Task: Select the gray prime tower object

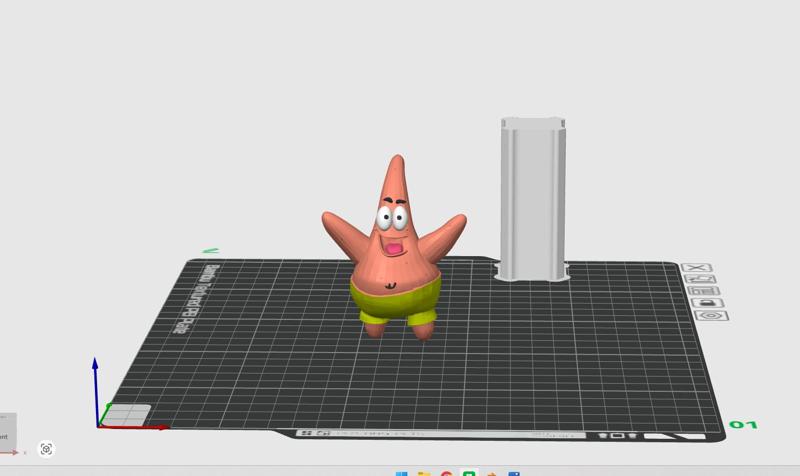Action: pyautogui.click(x=533, y=199)
